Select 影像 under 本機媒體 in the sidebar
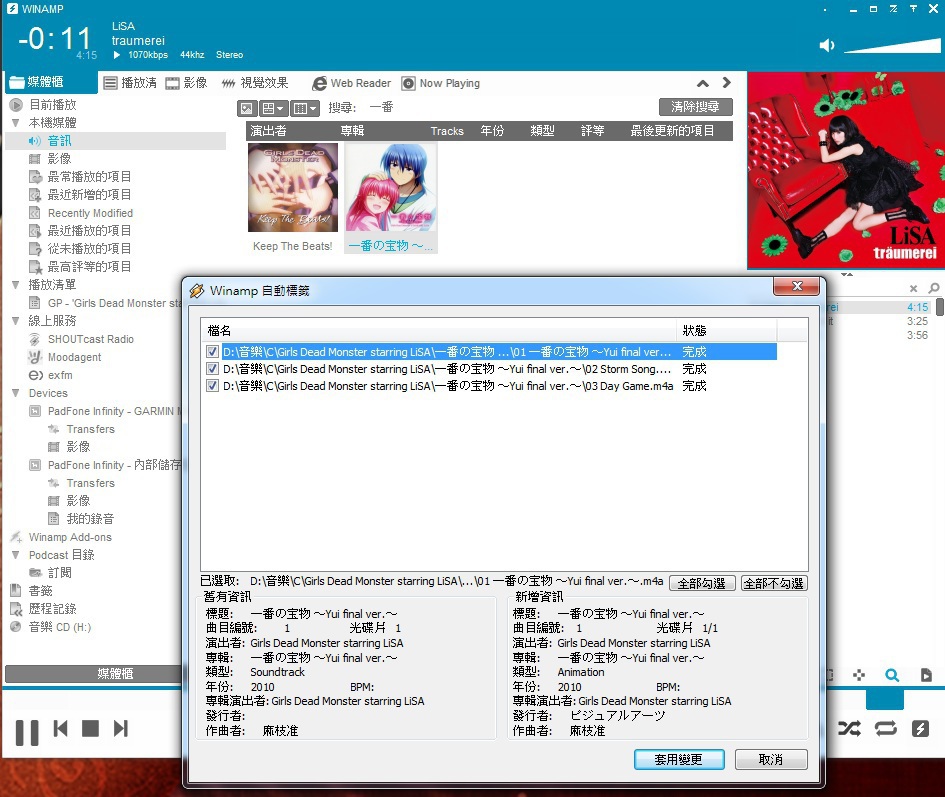This screenshot has height=797, width=945. [59, 159]
